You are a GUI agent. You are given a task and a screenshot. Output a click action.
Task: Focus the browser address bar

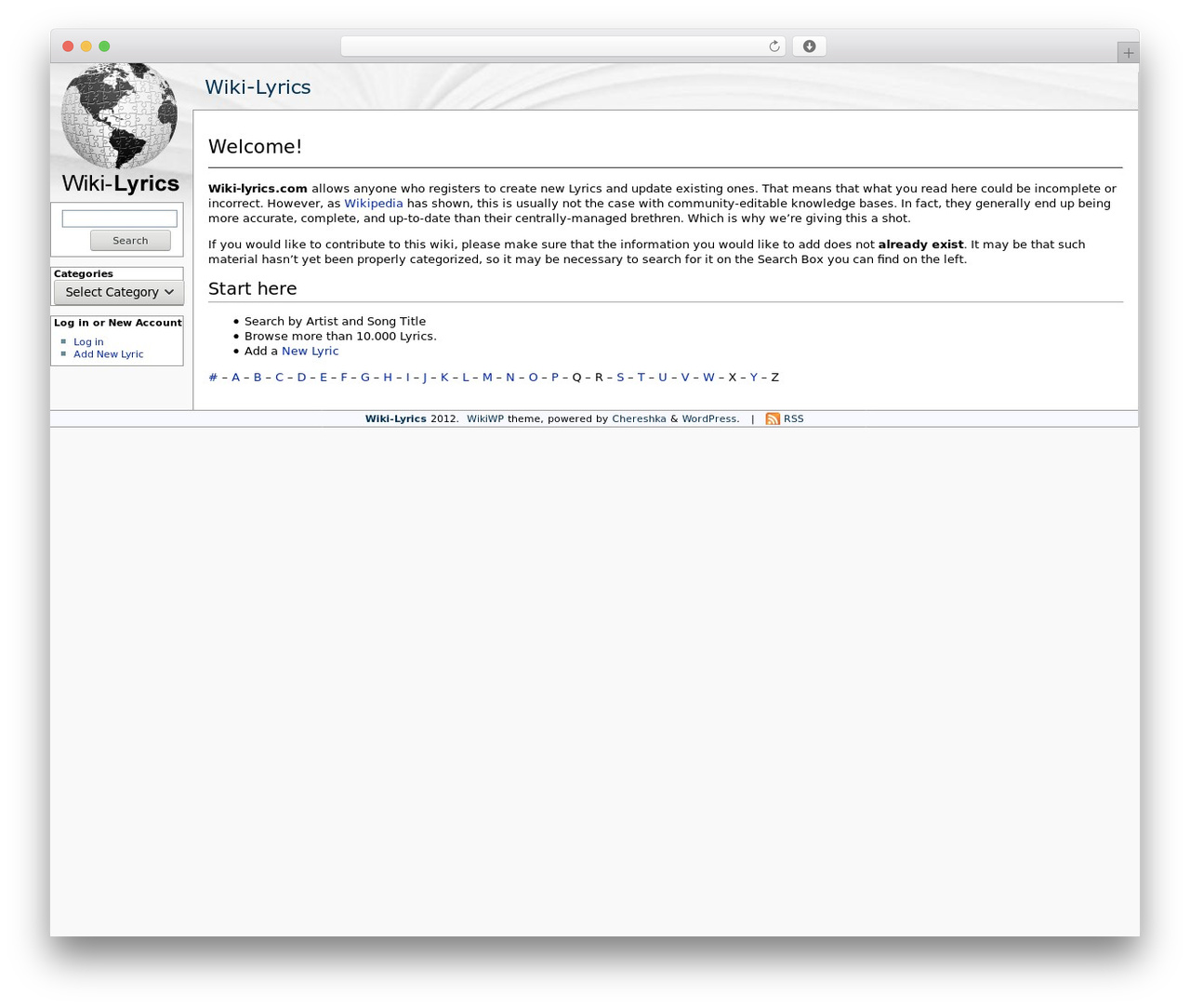click(x=562, y=46)
